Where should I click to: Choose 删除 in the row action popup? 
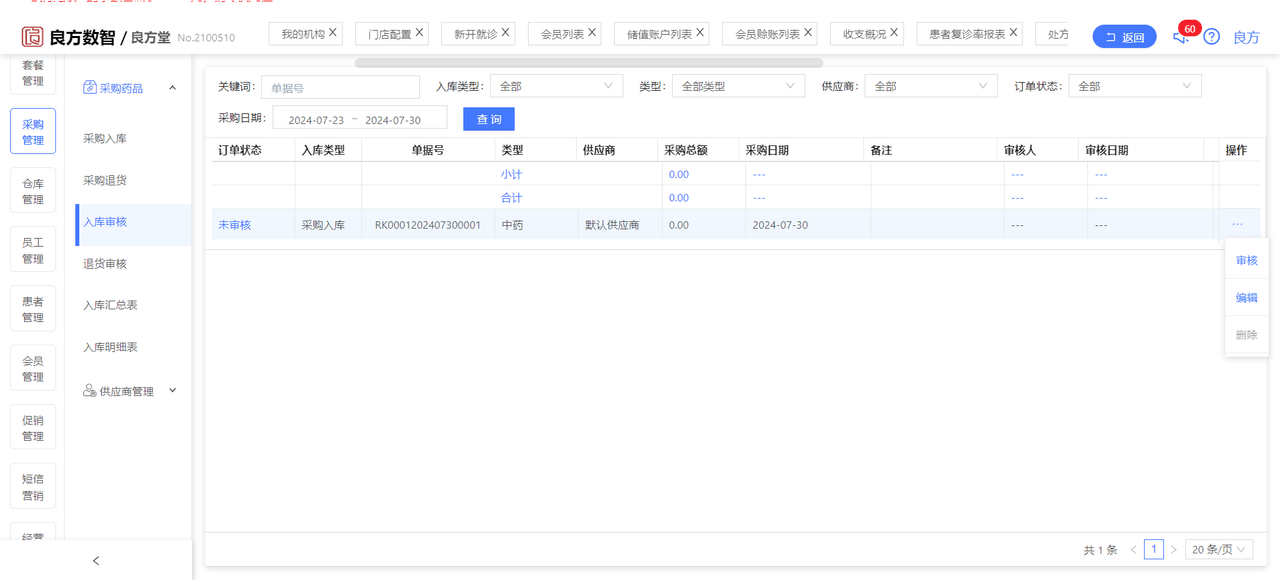(1246, 334)
